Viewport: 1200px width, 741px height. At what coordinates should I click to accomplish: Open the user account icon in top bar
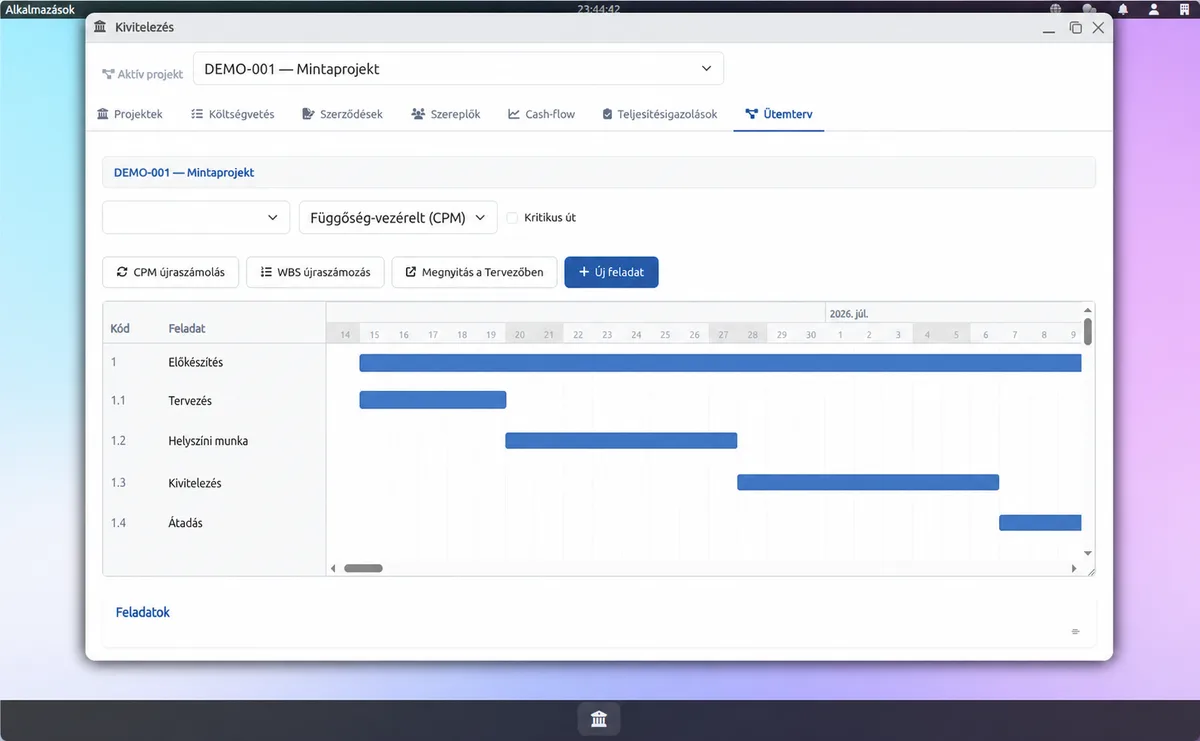1154,10
